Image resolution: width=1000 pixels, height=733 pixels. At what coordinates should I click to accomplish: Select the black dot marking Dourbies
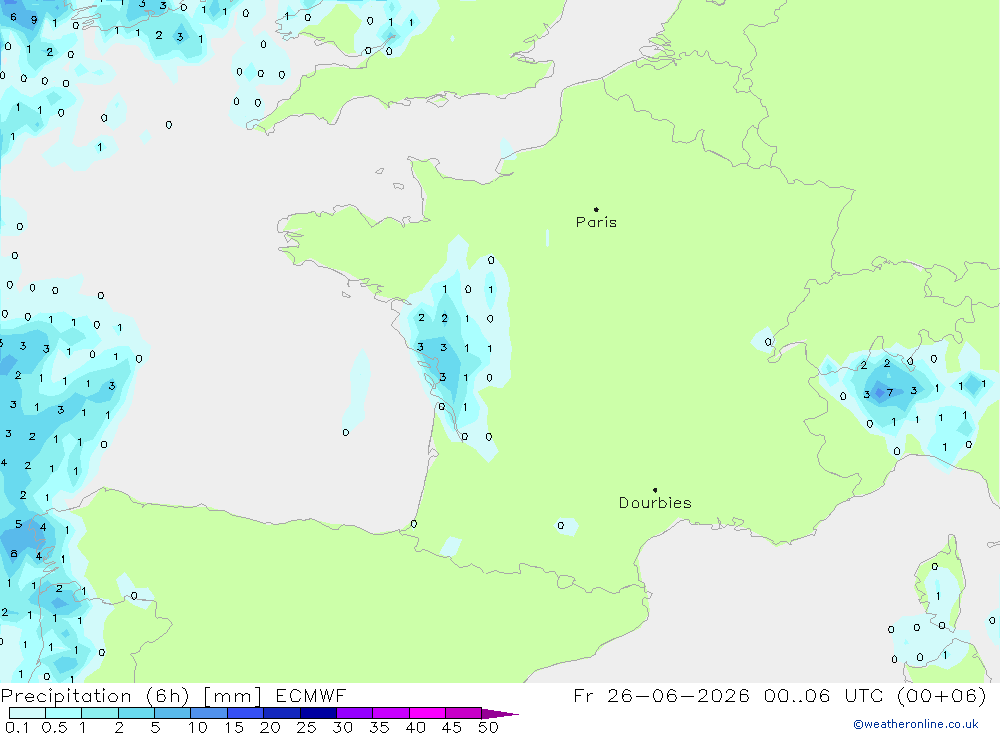(x=655, y=490)
